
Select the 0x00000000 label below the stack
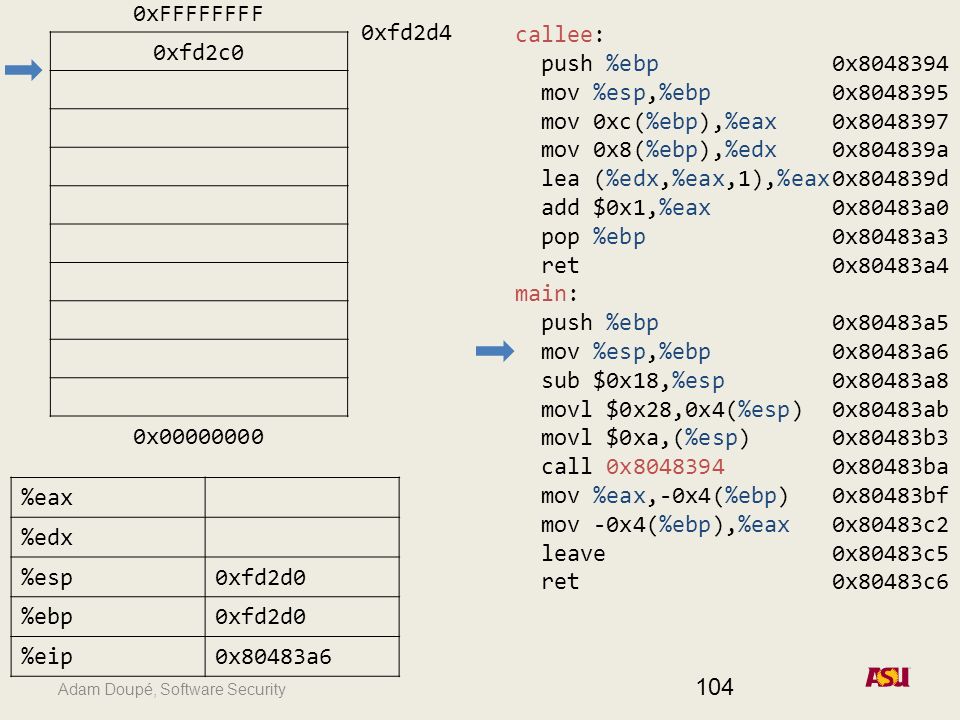(x=198, y=437)
